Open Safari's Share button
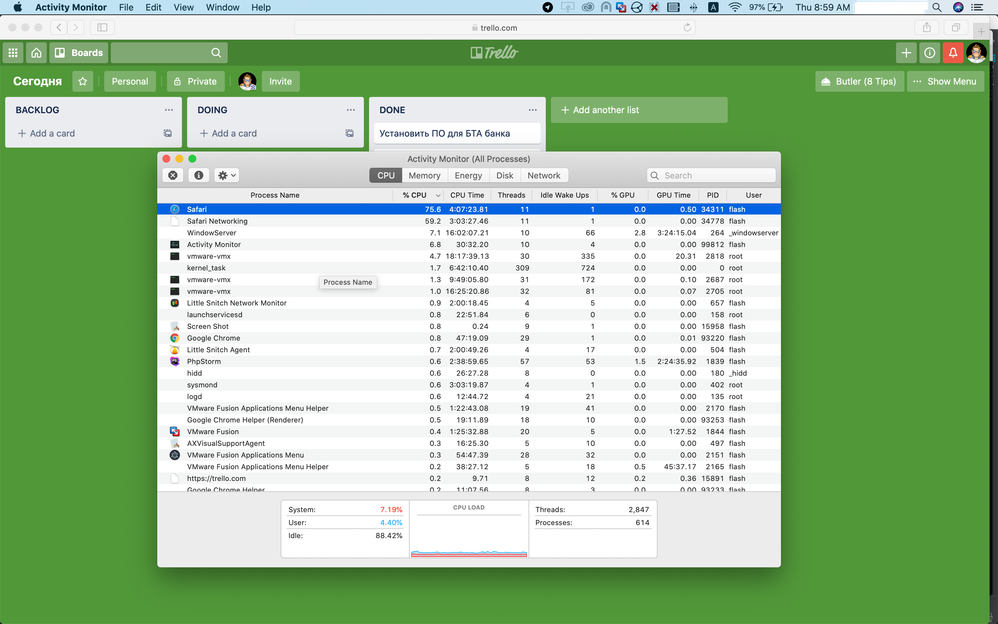This screenshot has height=624, width=998. click(927, 27)
